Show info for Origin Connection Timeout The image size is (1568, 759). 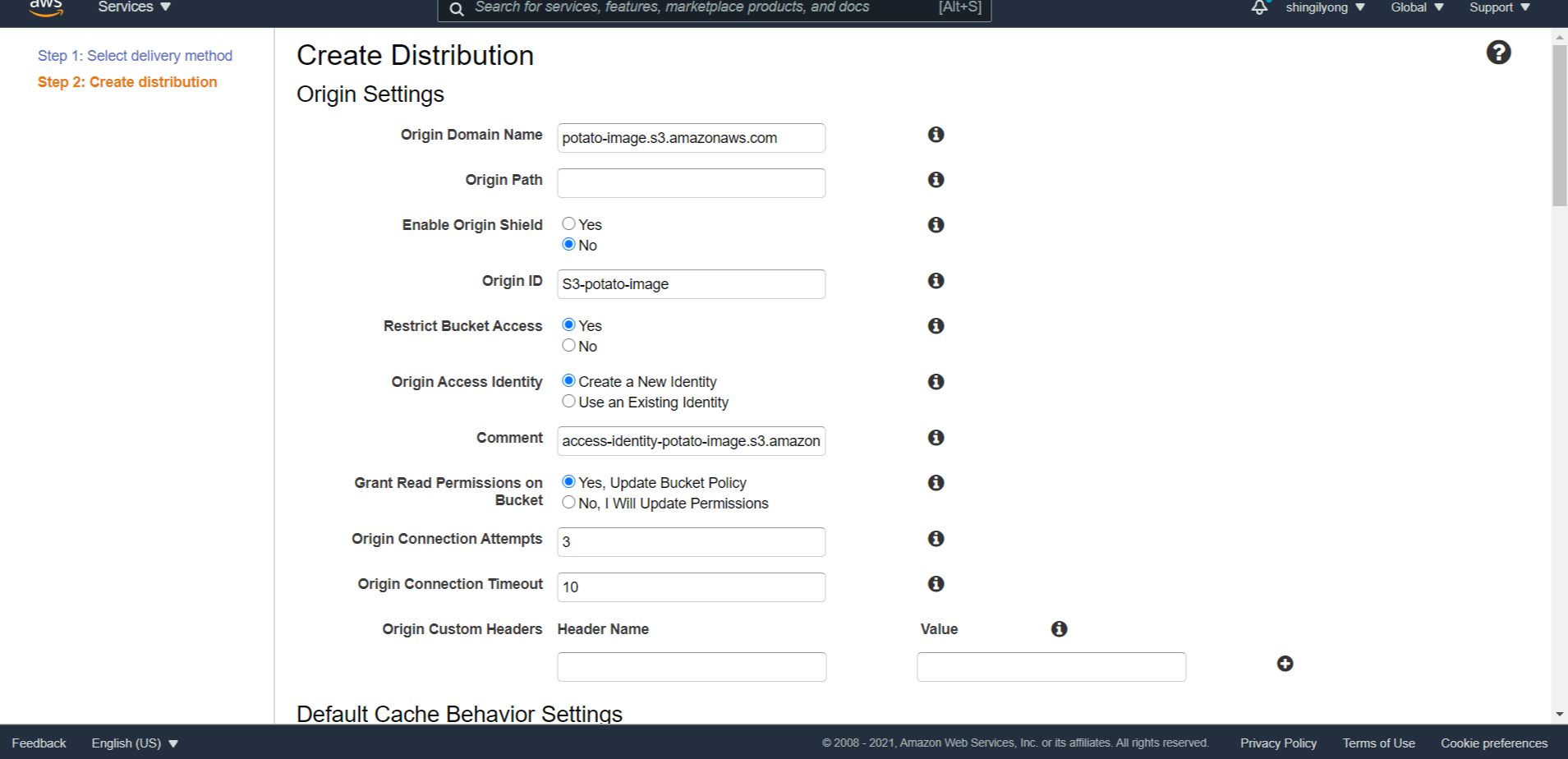click(936, 583)
